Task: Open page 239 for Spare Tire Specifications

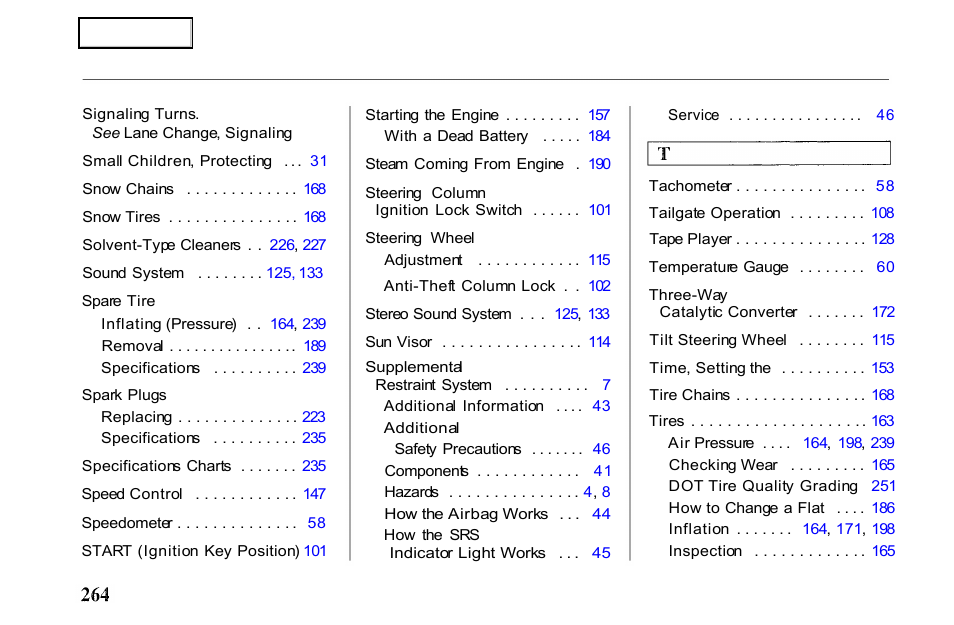Action: 314,368
